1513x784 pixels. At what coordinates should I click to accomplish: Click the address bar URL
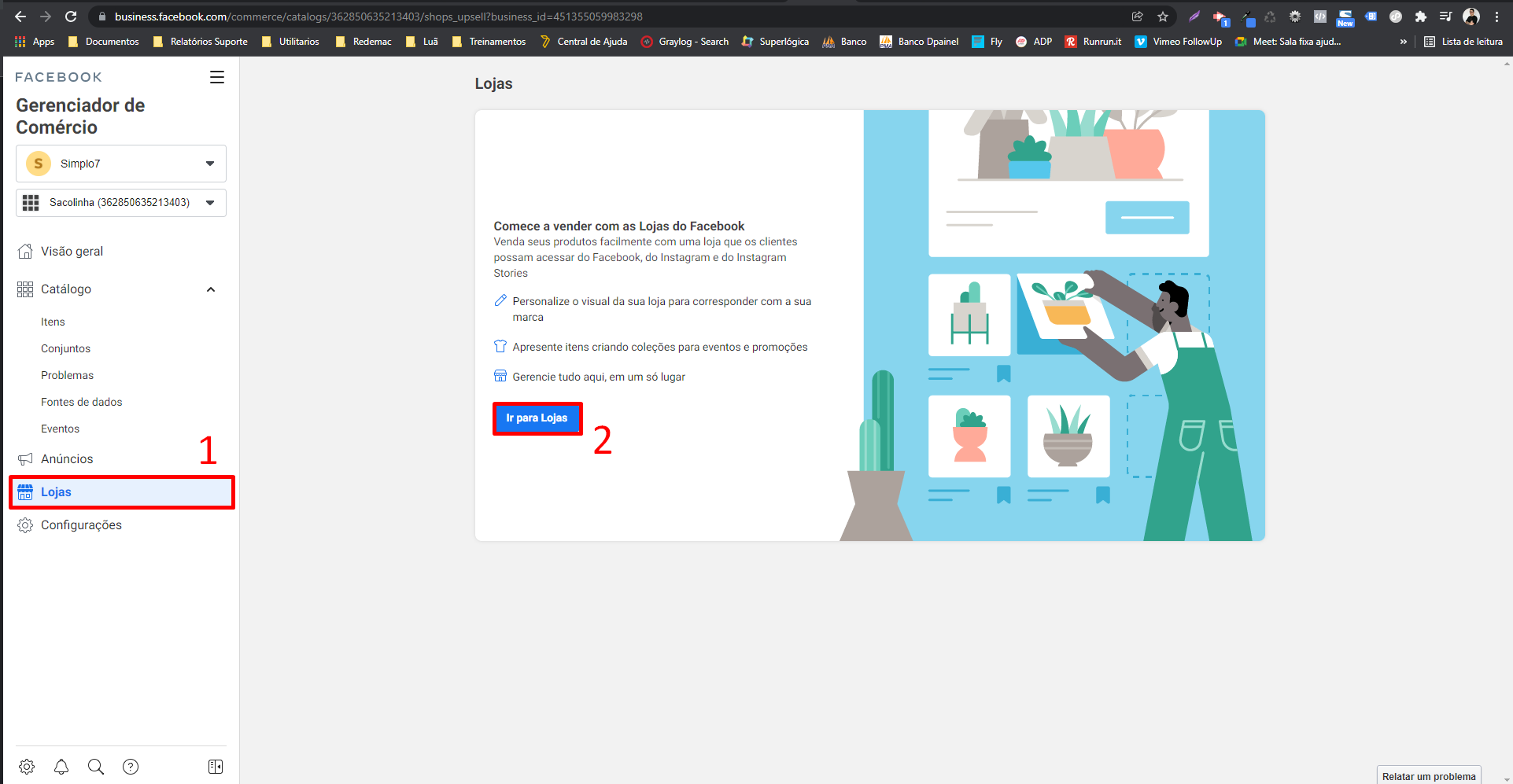[378, 17]
